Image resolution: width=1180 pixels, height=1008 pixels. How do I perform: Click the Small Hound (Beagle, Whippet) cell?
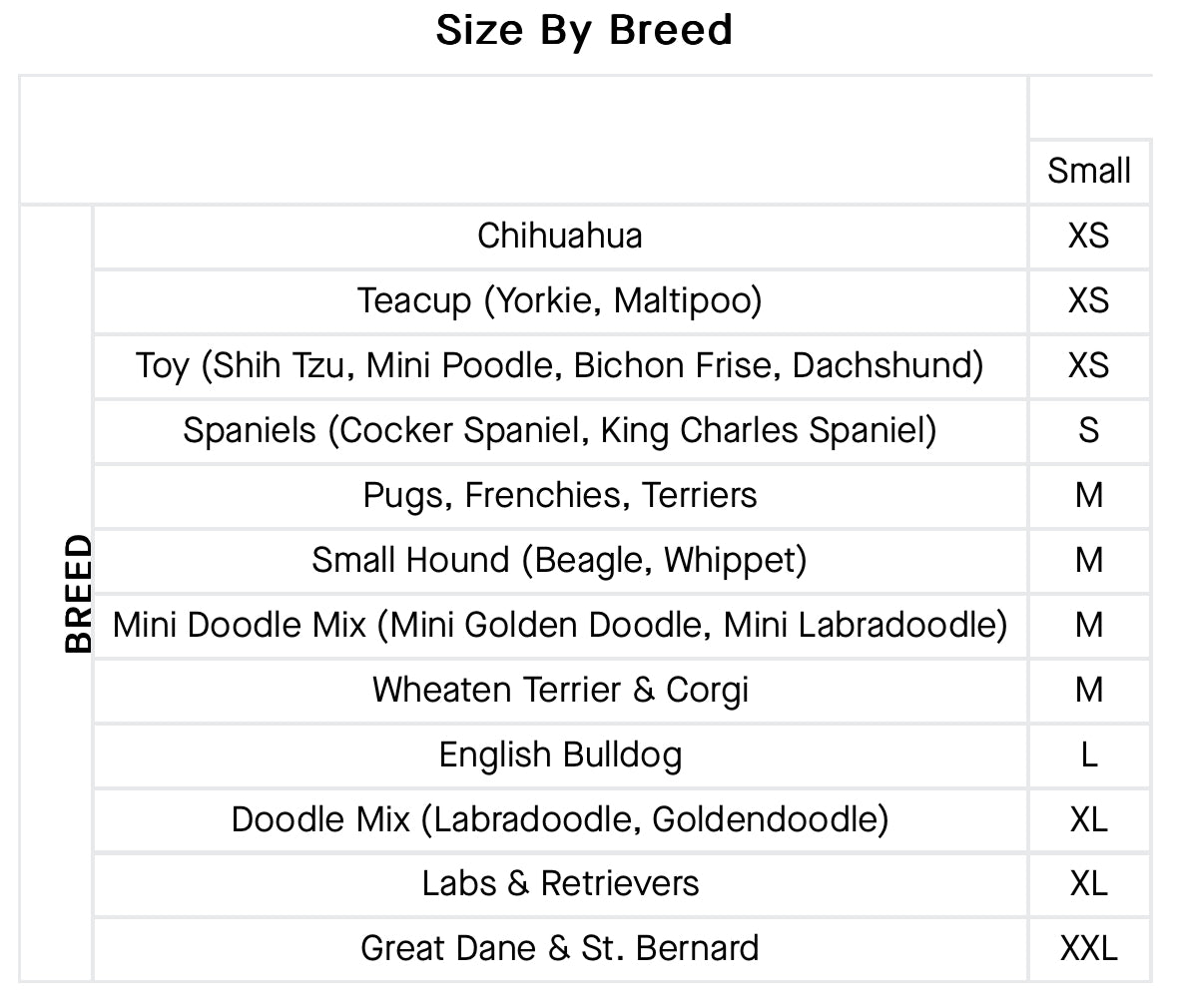click(x=559, y=560)
